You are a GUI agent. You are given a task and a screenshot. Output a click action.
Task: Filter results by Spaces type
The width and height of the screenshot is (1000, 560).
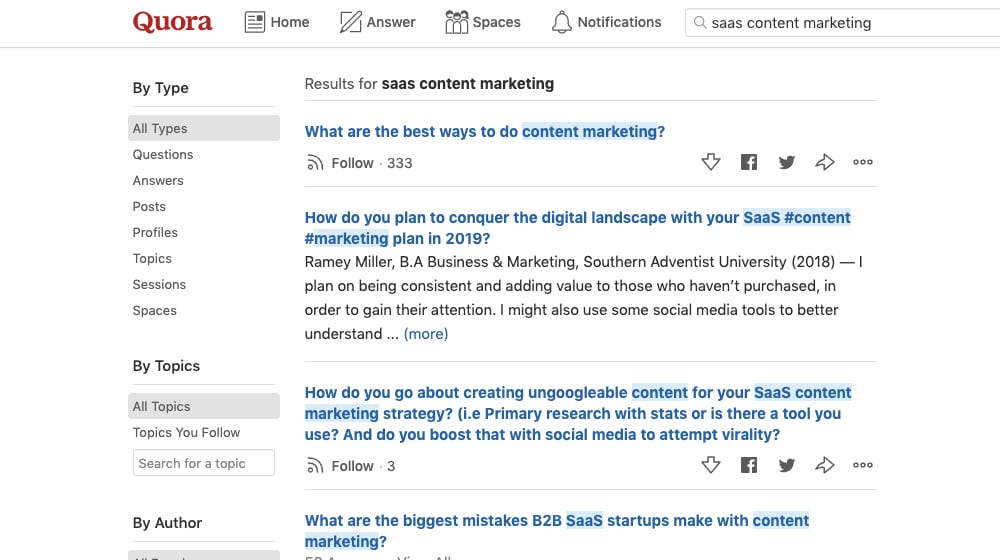[x=154, y=311]
